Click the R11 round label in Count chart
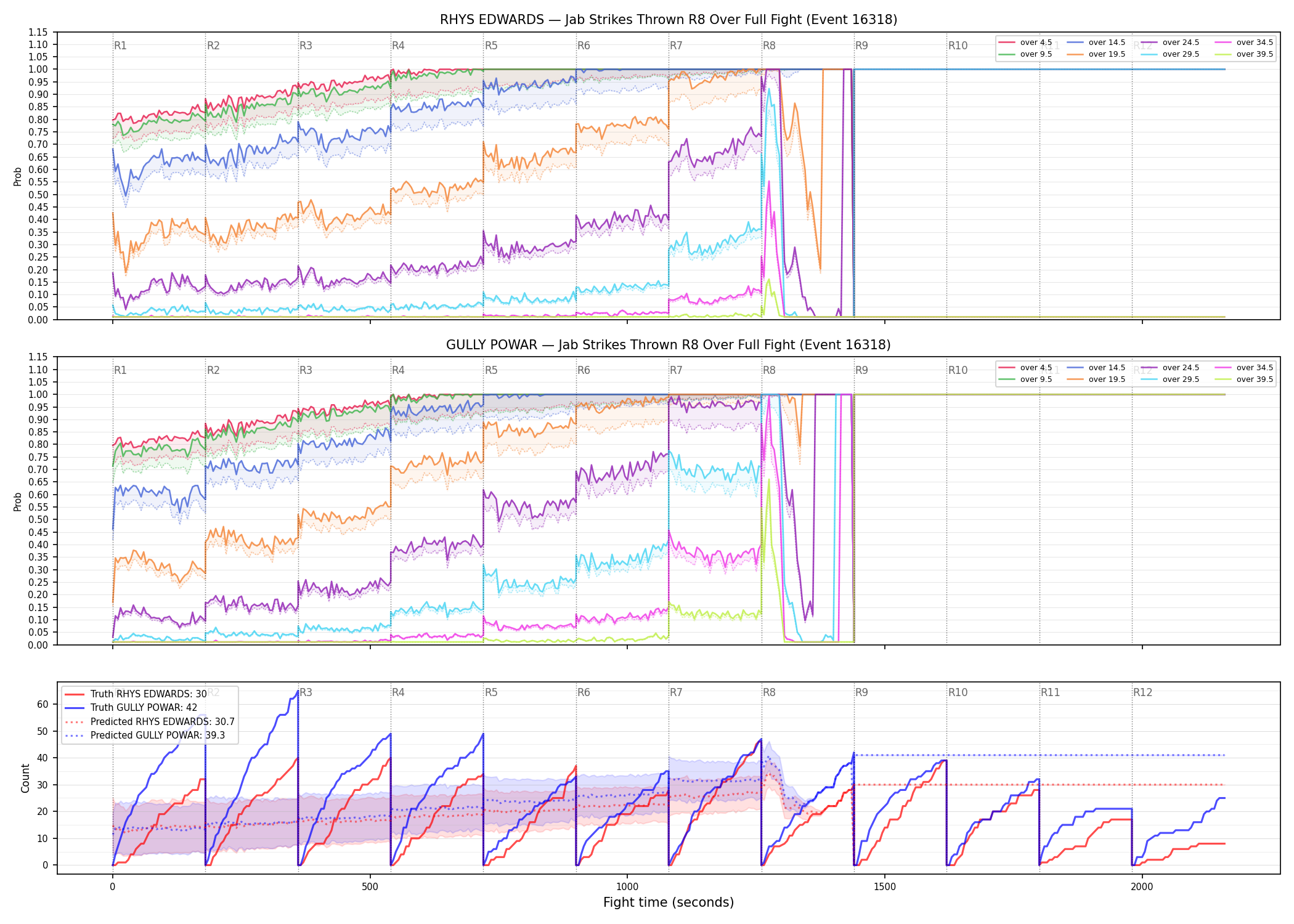The height and width of the screenshot is (924, 1294). (x=1051, y=692)
